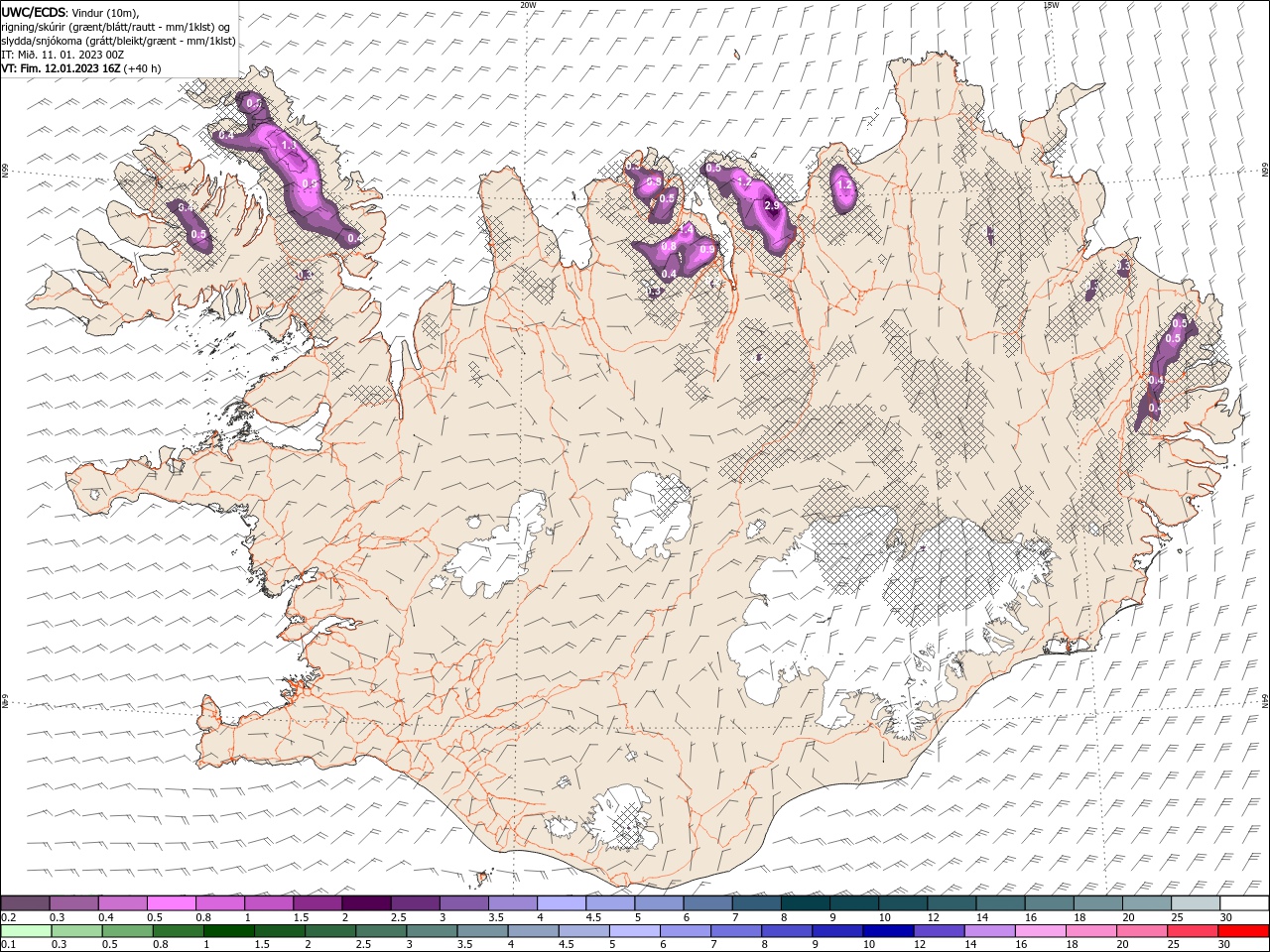Click "Vindur (10m)," in the header
The image size is (1270, 952).
(105, 13)
